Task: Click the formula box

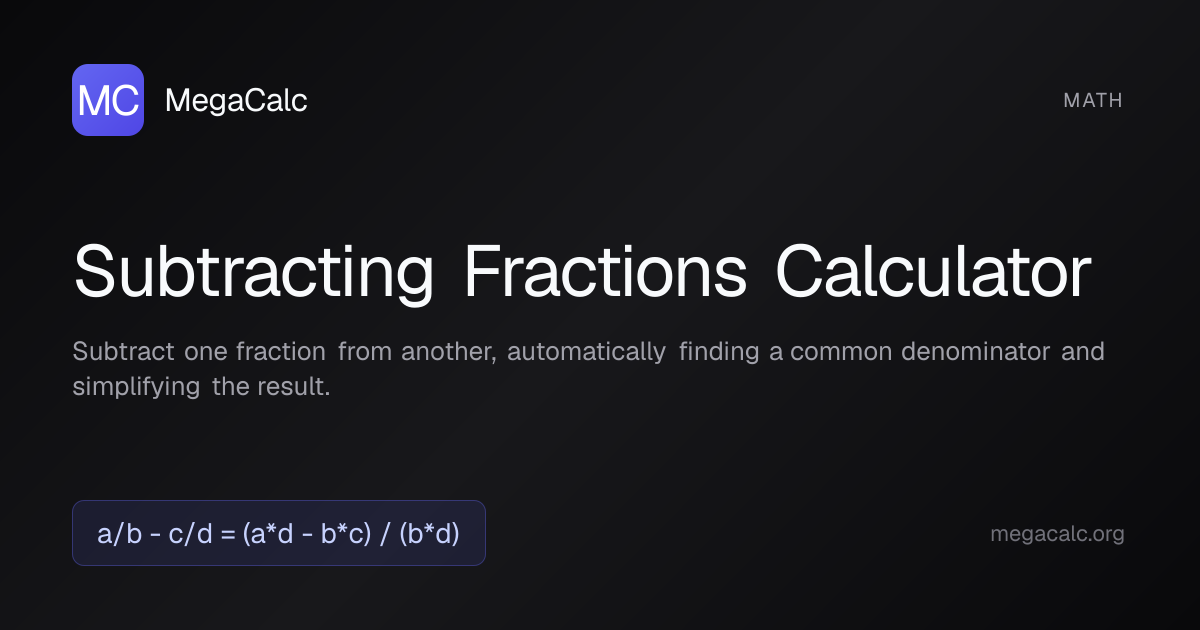Action: (278, 533)
